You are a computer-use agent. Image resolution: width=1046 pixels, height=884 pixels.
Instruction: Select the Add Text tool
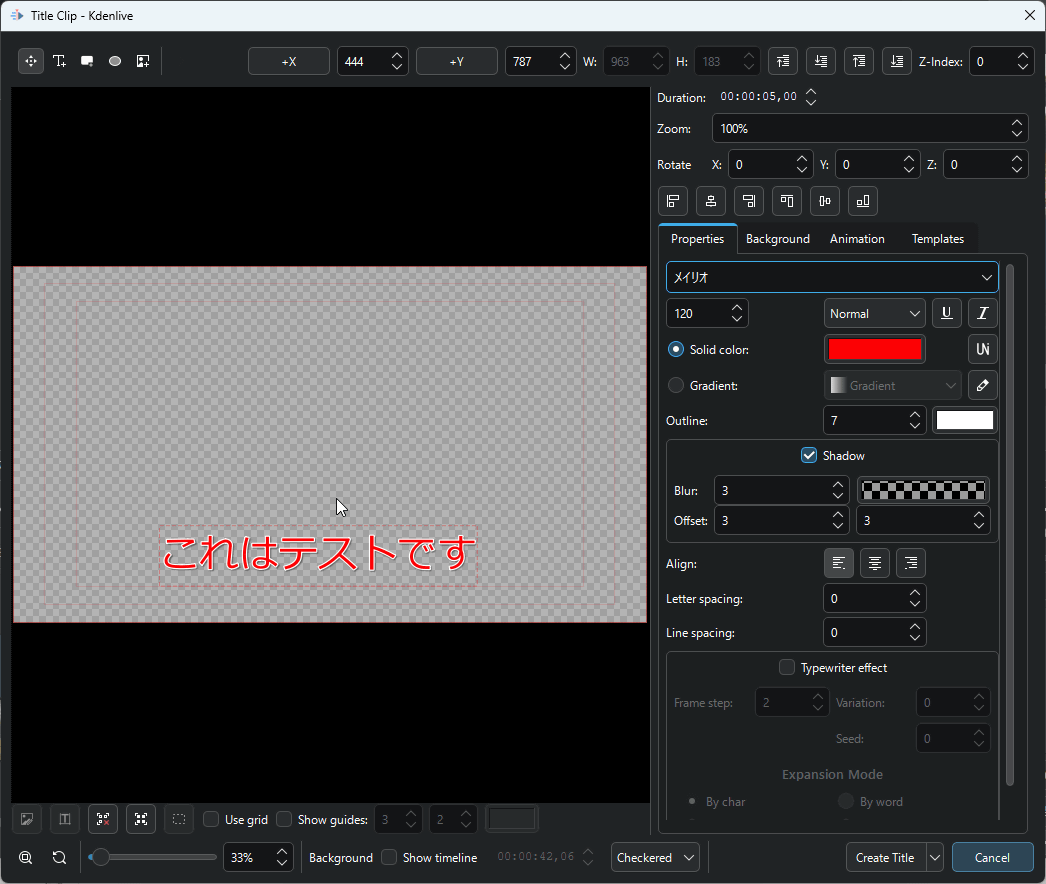pyautogui.click(x=60, y=62)
